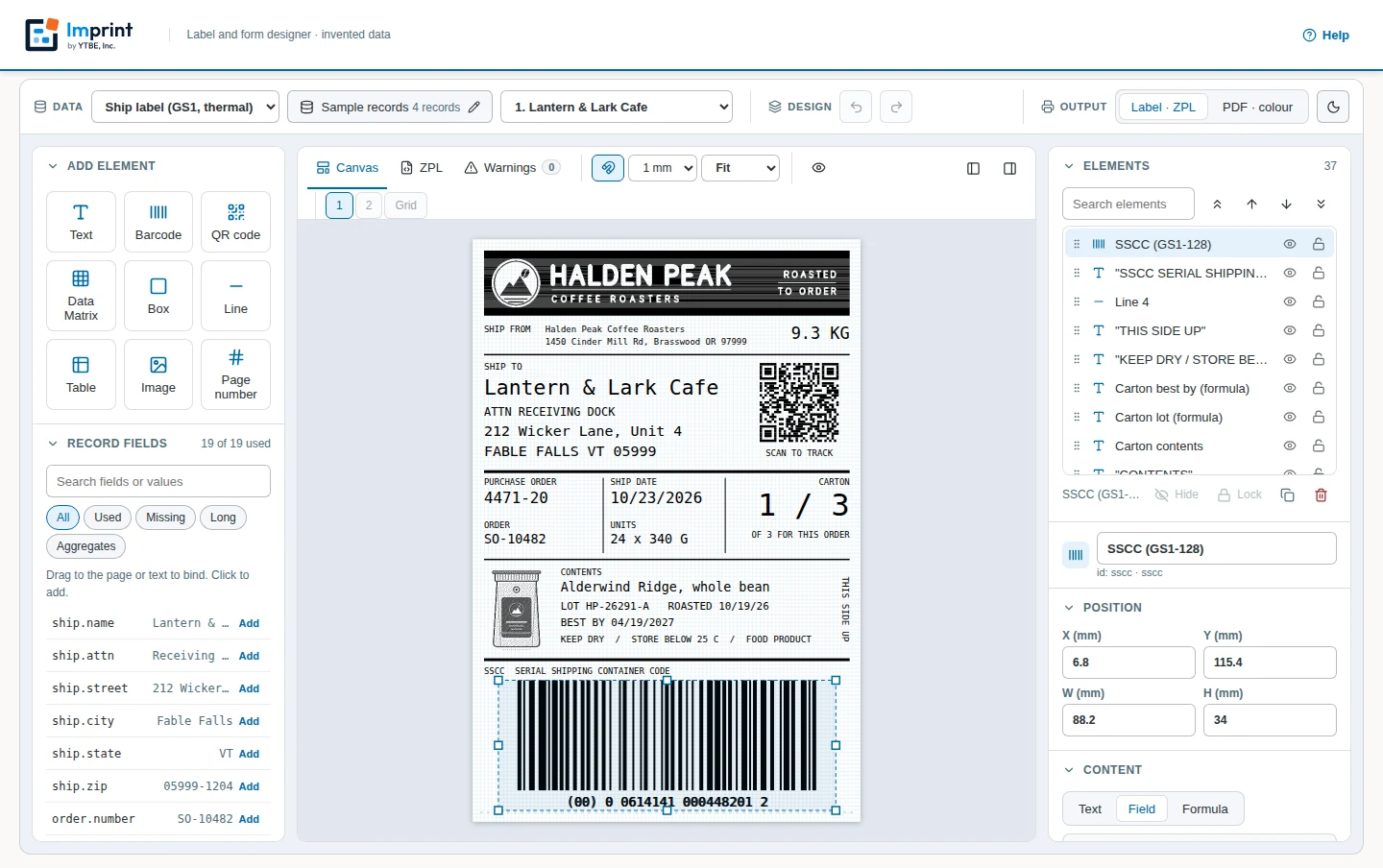The width and height of the screenshot is (1383, 868).
Task: Add a QR code element
Action: click(235, 222)
